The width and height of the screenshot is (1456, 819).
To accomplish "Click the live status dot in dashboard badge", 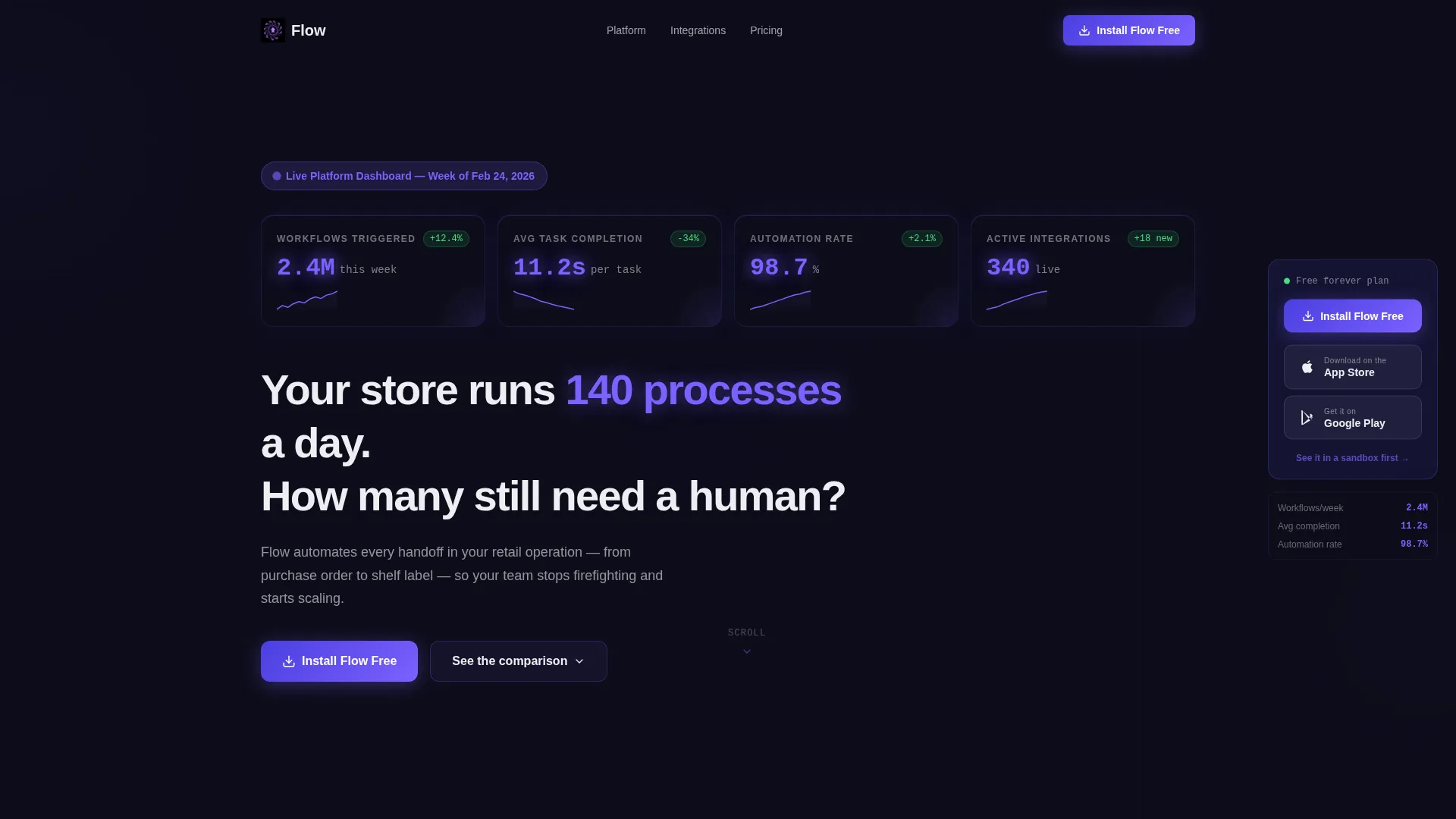I will coord(277,176).
